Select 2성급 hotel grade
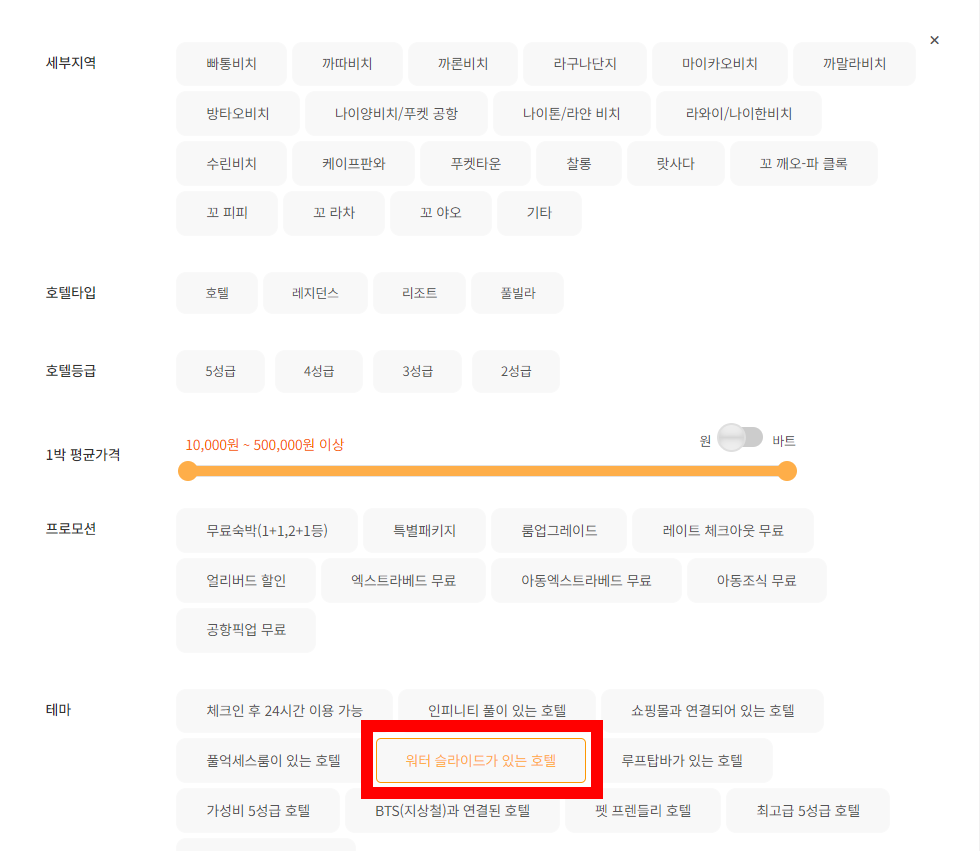Image resolution: width=980 pixels, height=851 pixels. tap(516, 372)
